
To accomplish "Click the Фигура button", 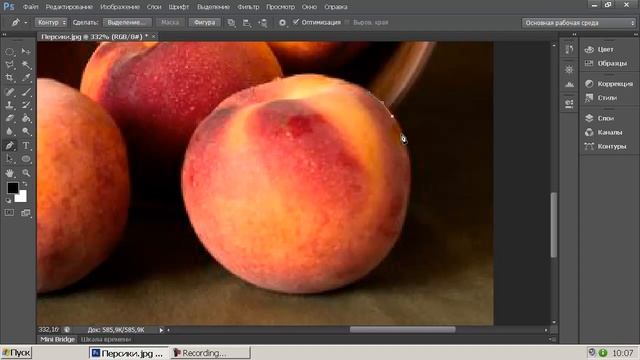I will click(204, 22).
